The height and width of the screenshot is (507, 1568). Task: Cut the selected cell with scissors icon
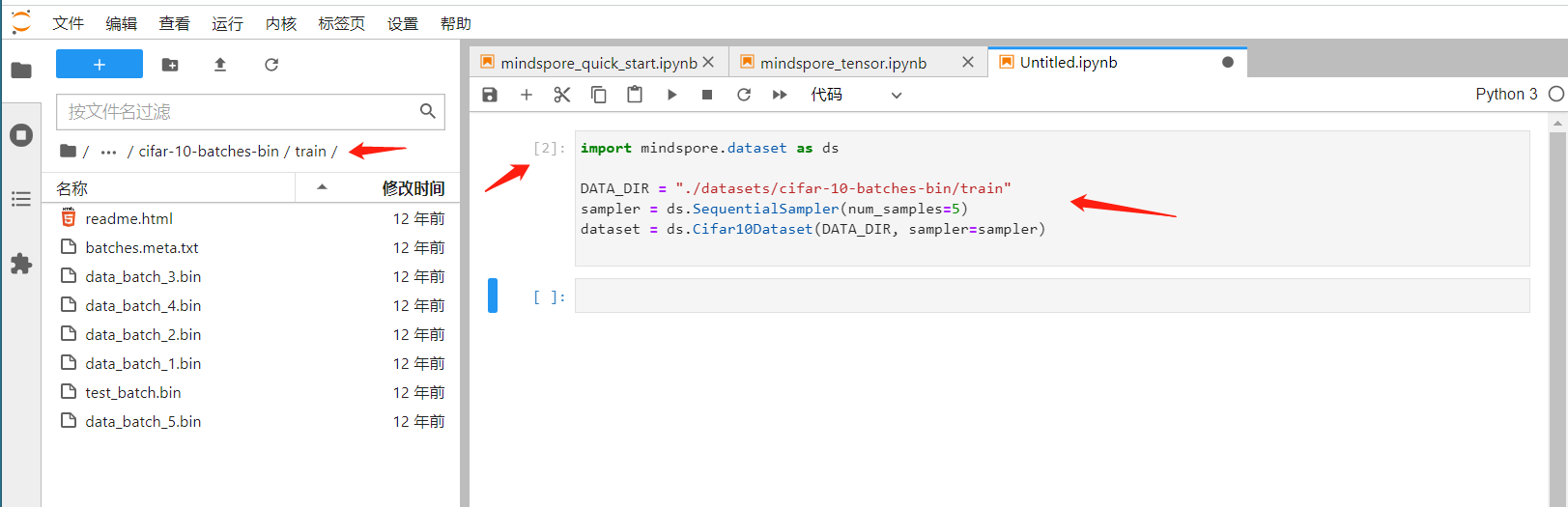pyautogui.click(x=562, y=95)
